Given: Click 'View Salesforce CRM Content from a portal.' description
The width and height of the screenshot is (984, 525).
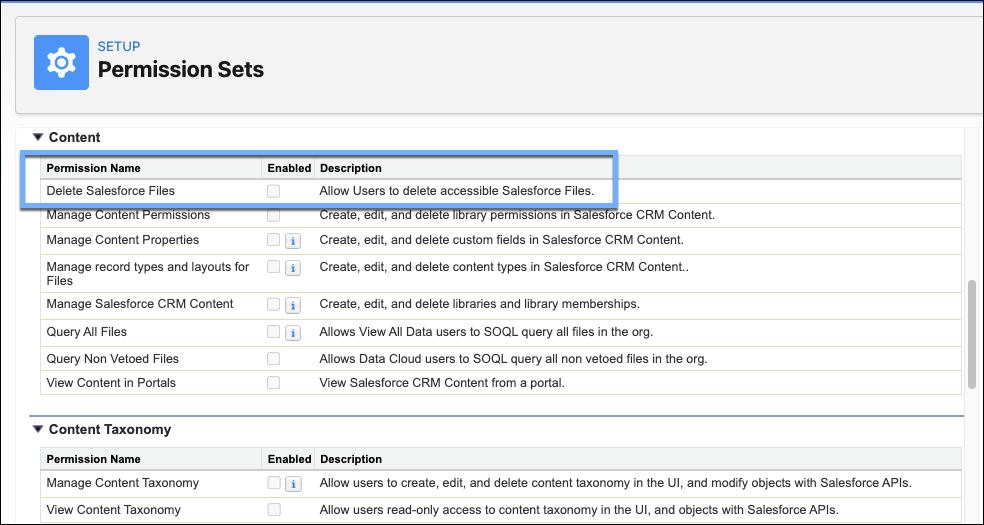Looking at the screenshot, I should click(442, 383).
